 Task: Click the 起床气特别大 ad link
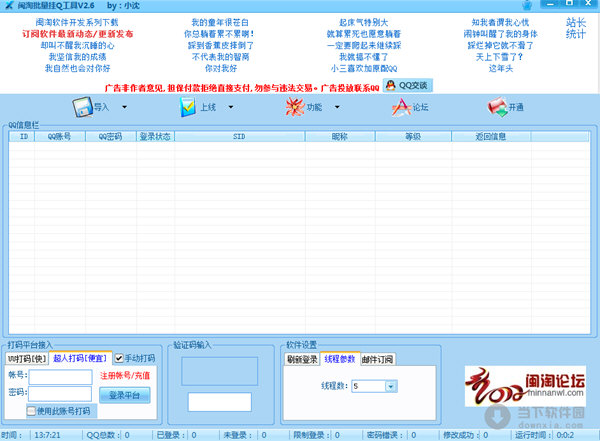click(x=364, y=23)
